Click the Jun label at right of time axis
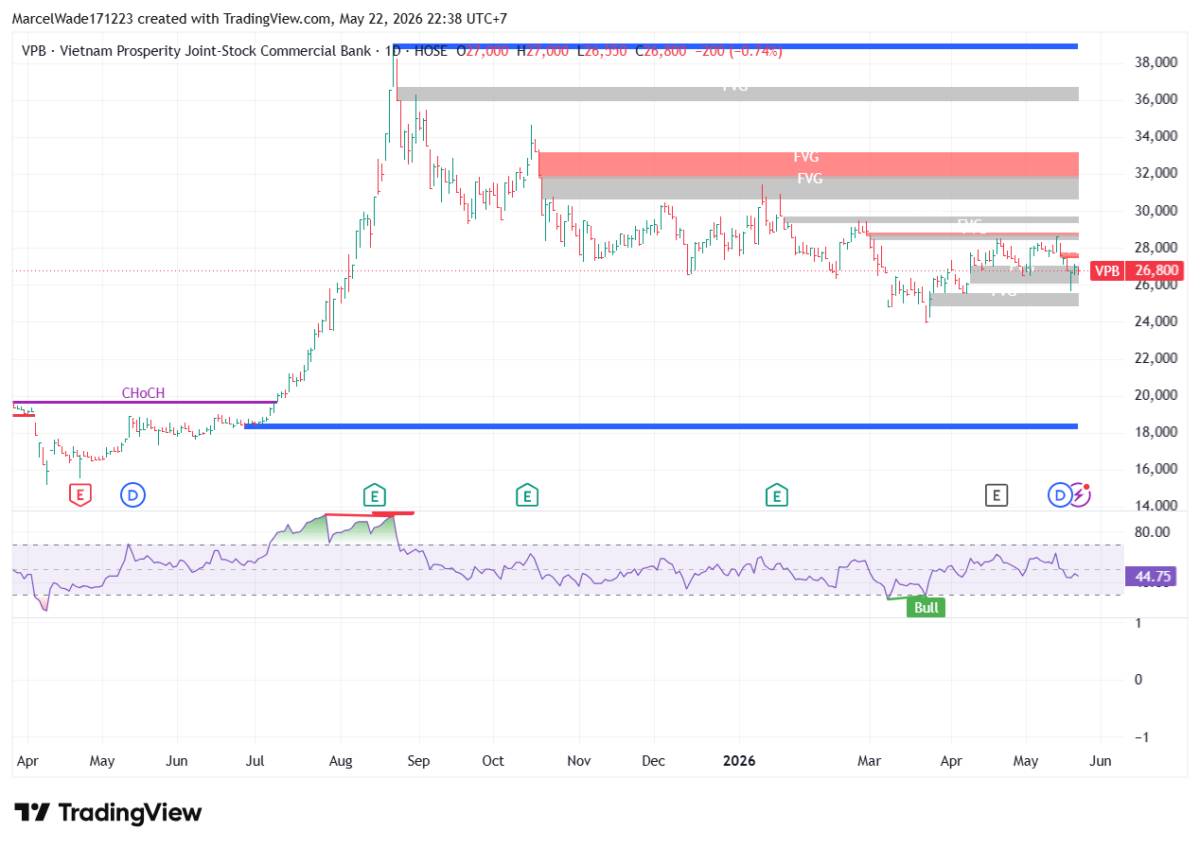1200x848 pixels. point(1099,761)
